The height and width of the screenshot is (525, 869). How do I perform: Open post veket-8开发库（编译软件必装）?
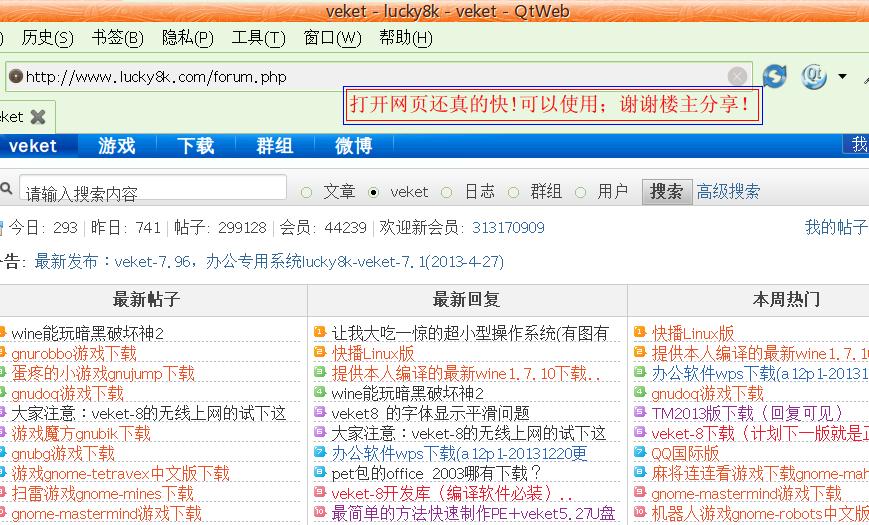coord(452,493)
